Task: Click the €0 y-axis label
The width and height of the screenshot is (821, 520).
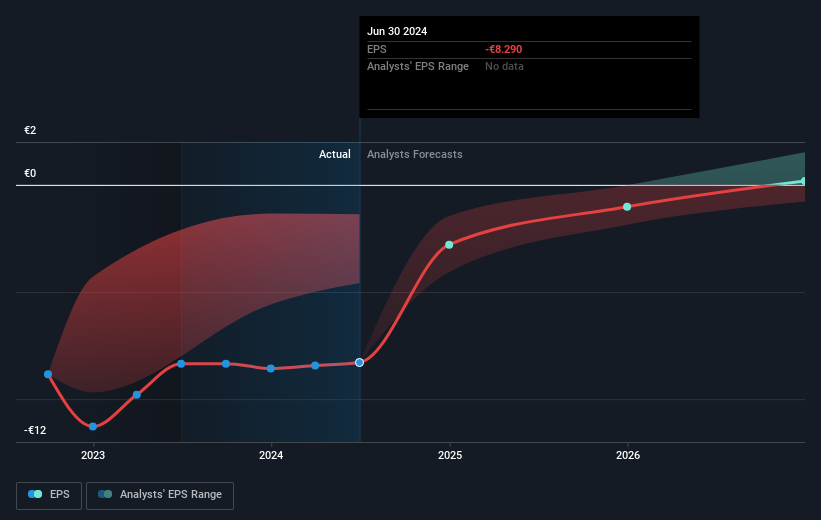Action: (x=30, y=173)
